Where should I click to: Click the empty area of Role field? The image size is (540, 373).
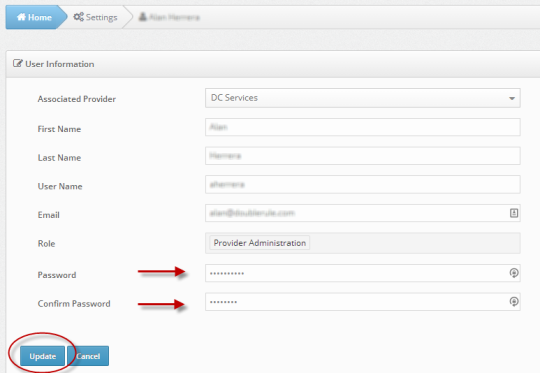pyautogui.click(x=415, y=243)
